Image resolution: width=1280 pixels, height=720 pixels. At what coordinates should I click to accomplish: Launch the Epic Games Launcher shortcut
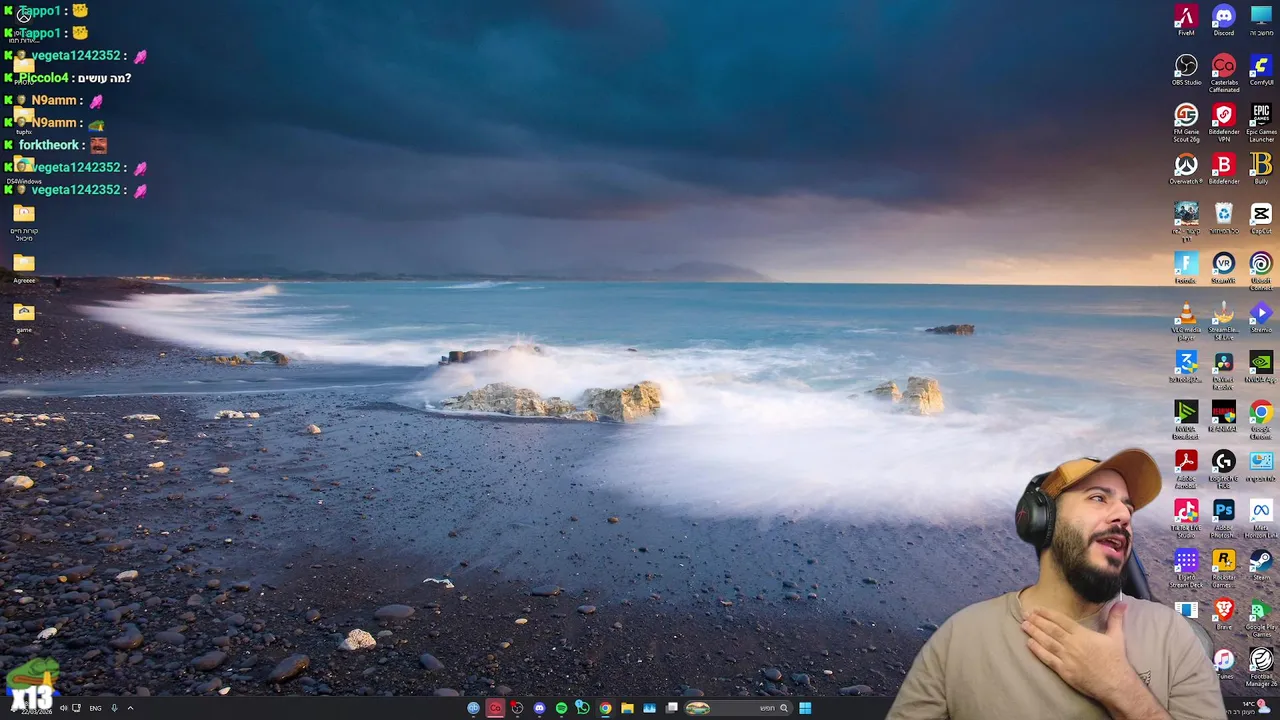pyautogui.click(x=1261, y=124)
